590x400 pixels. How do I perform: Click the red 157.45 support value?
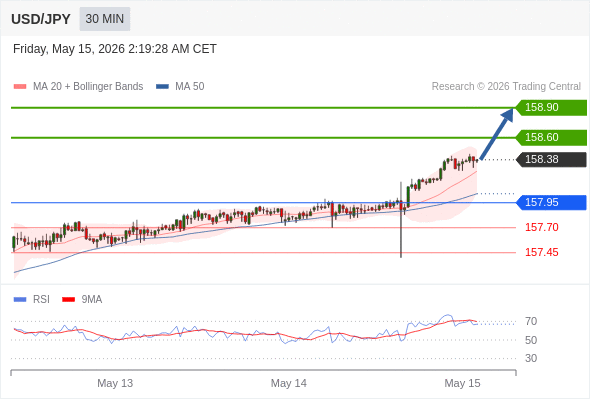click(x=542, y=252)
